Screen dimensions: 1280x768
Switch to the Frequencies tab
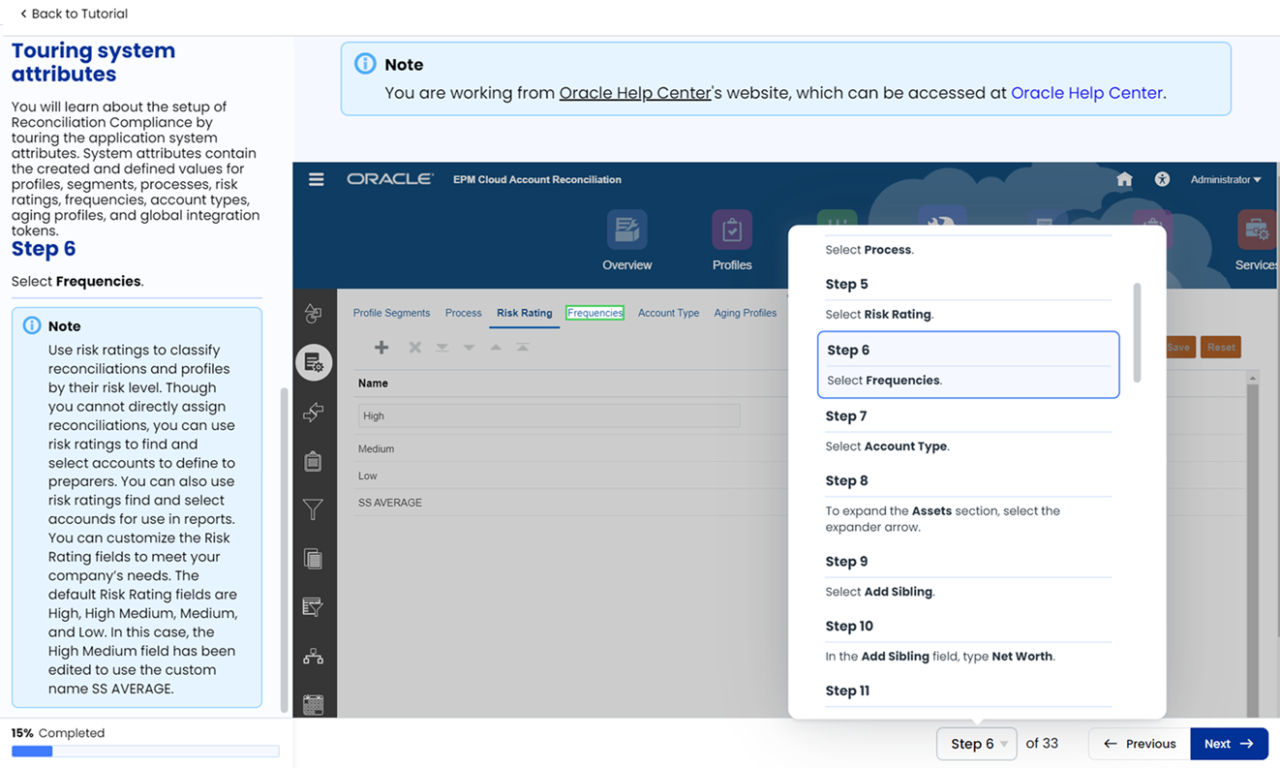(x=595, y=313)
